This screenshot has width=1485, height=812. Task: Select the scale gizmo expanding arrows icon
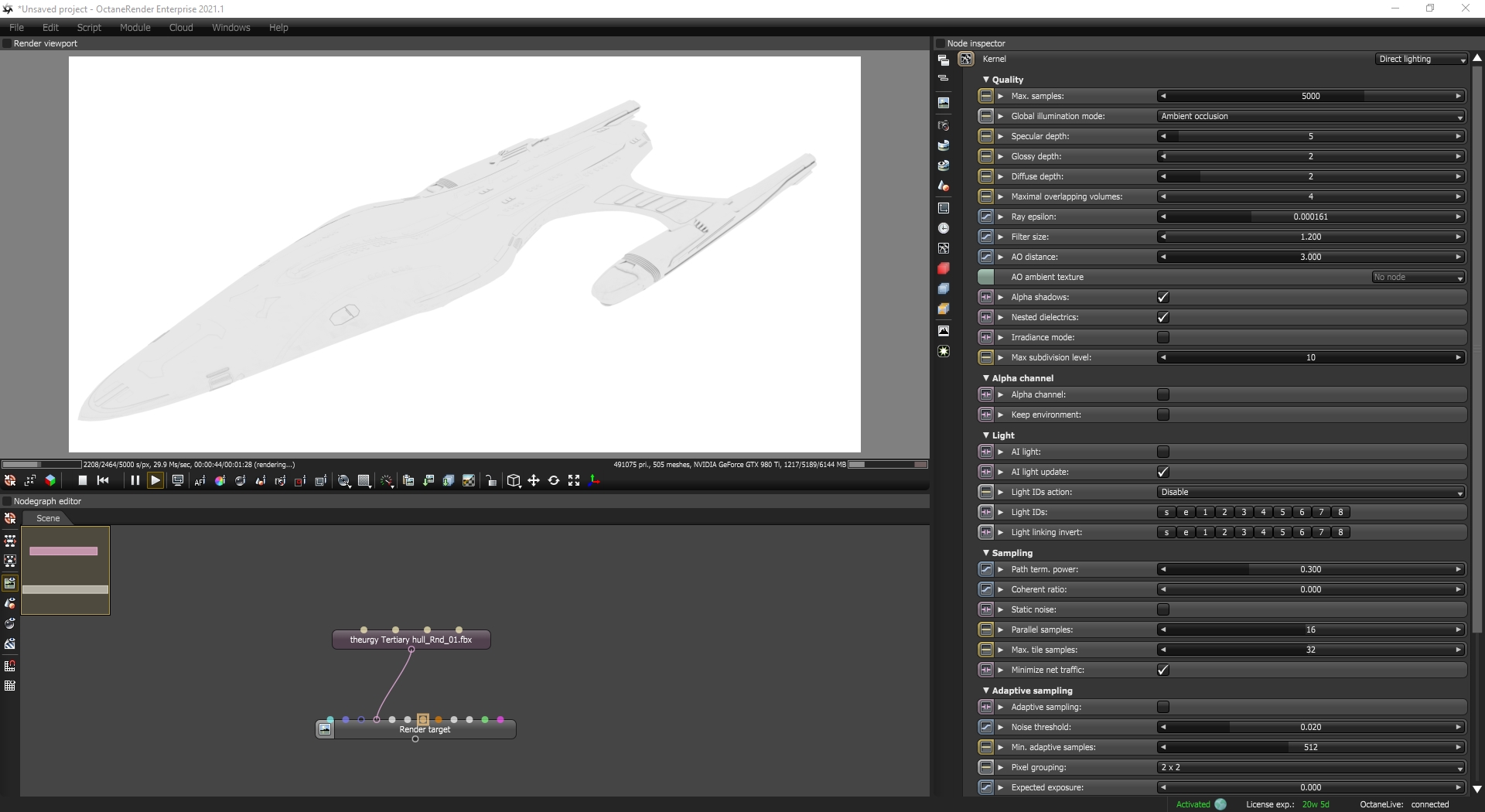[574, 481]
